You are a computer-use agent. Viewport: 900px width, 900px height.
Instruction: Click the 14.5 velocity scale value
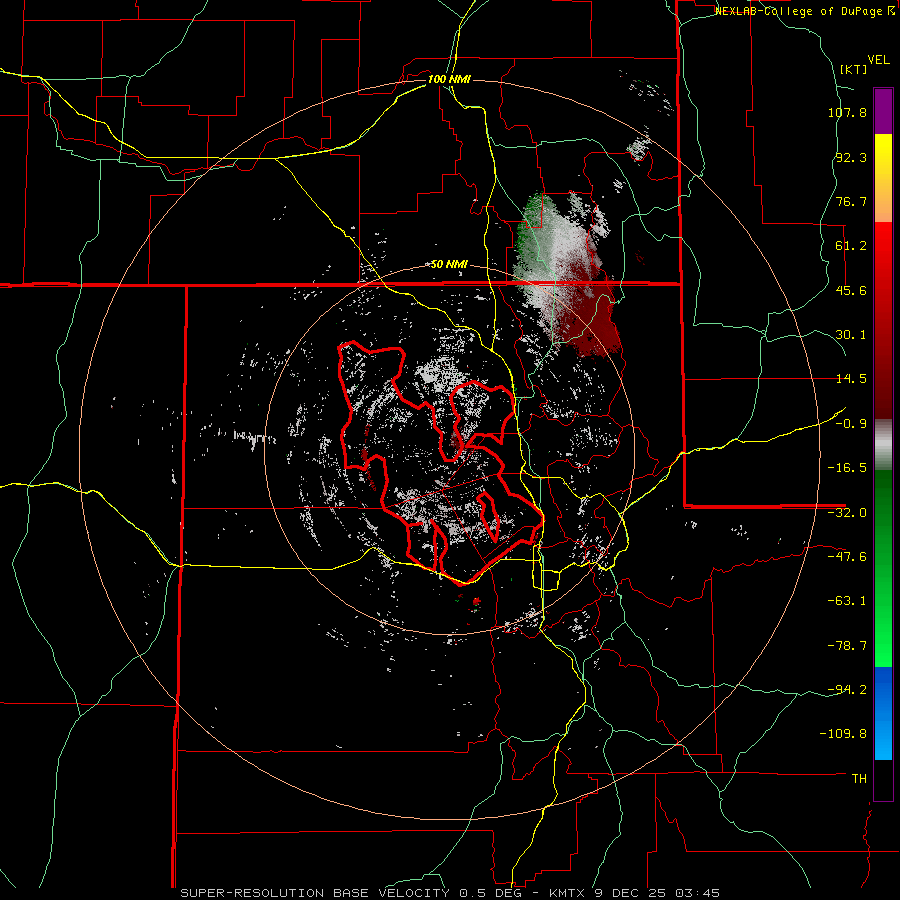click(x=851, y=379)
